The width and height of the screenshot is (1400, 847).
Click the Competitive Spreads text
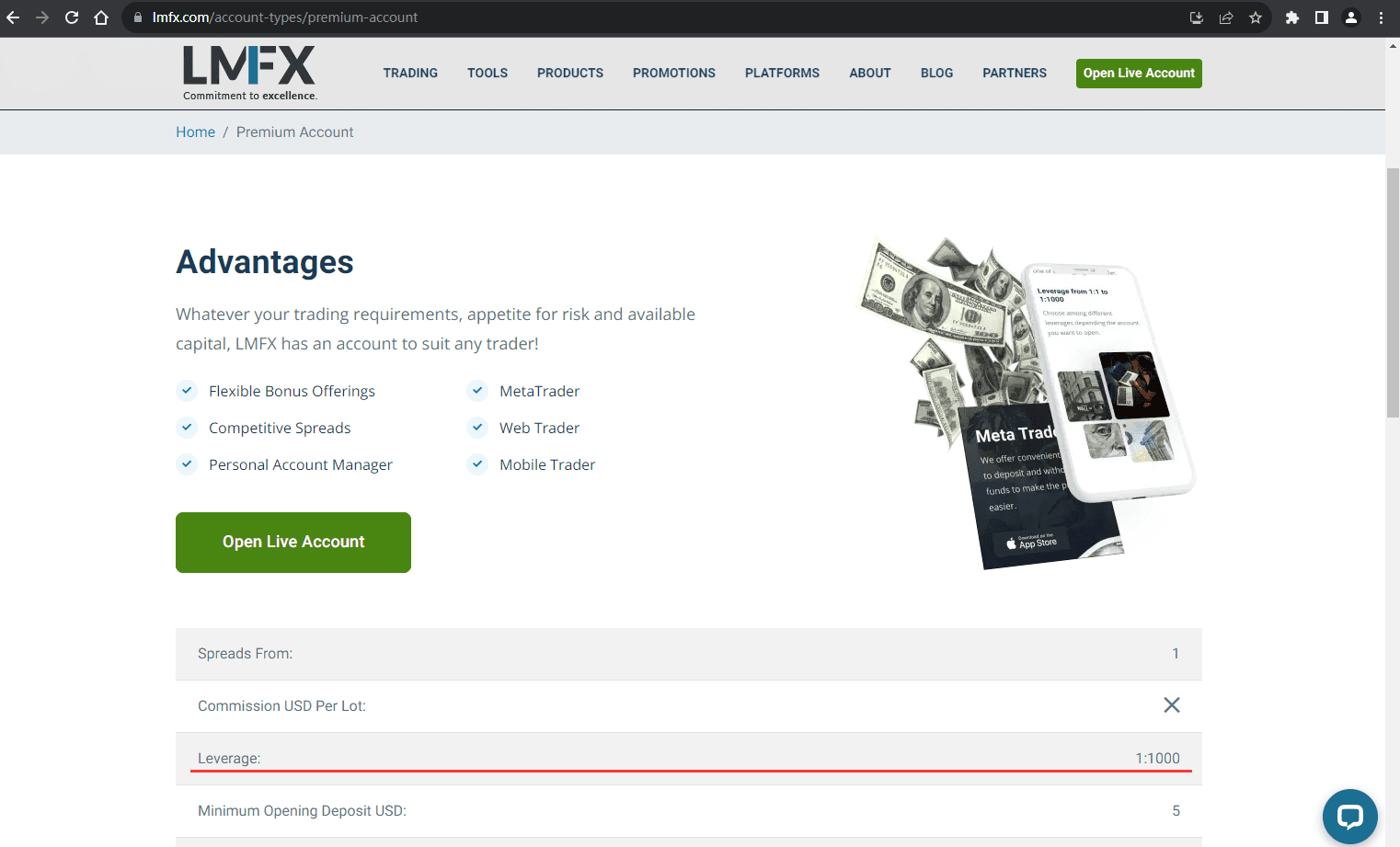tap(280, 428)
